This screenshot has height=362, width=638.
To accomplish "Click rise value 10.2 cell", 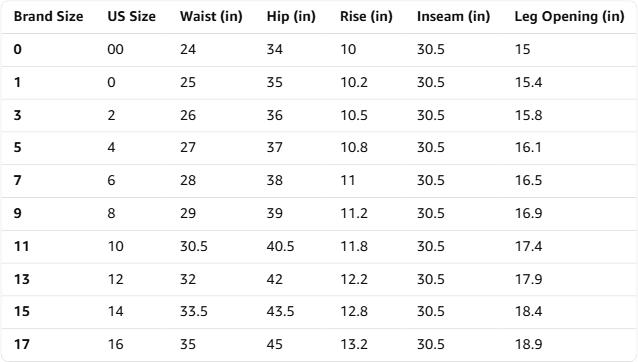I will point(354,82).
